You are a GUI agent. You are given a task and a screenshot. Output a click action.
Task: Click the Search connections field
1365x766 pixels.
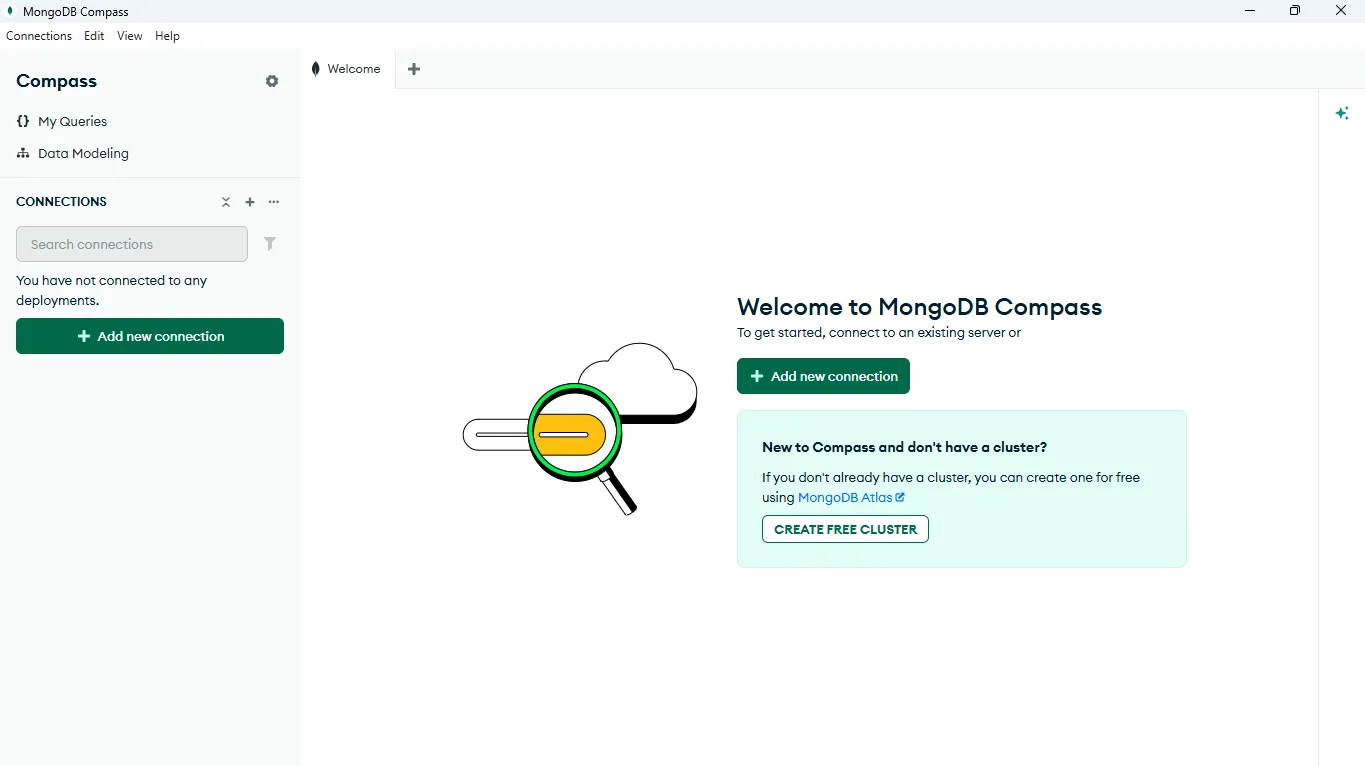point(131,244)
